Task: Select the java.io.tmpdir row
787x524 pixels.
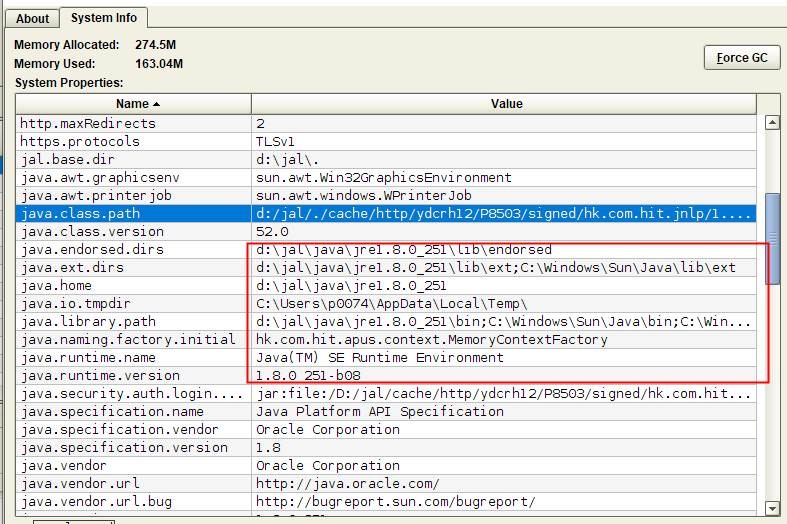Action: pos(135,304)
